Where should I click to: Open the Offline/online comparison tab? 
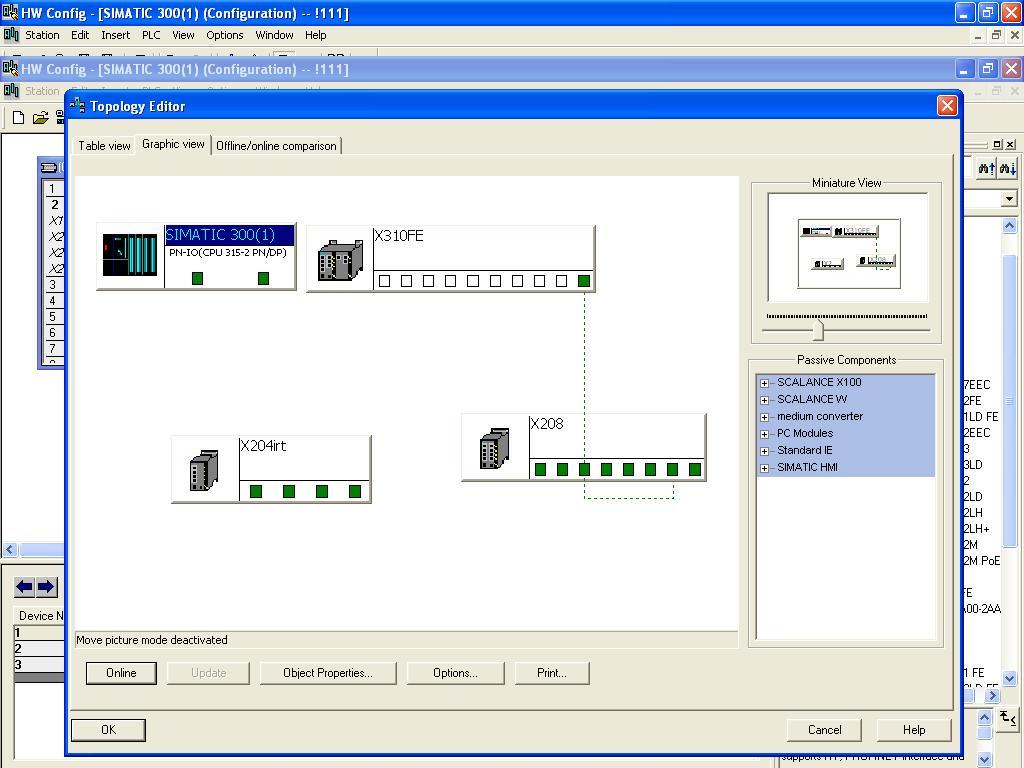click(276, 146)
